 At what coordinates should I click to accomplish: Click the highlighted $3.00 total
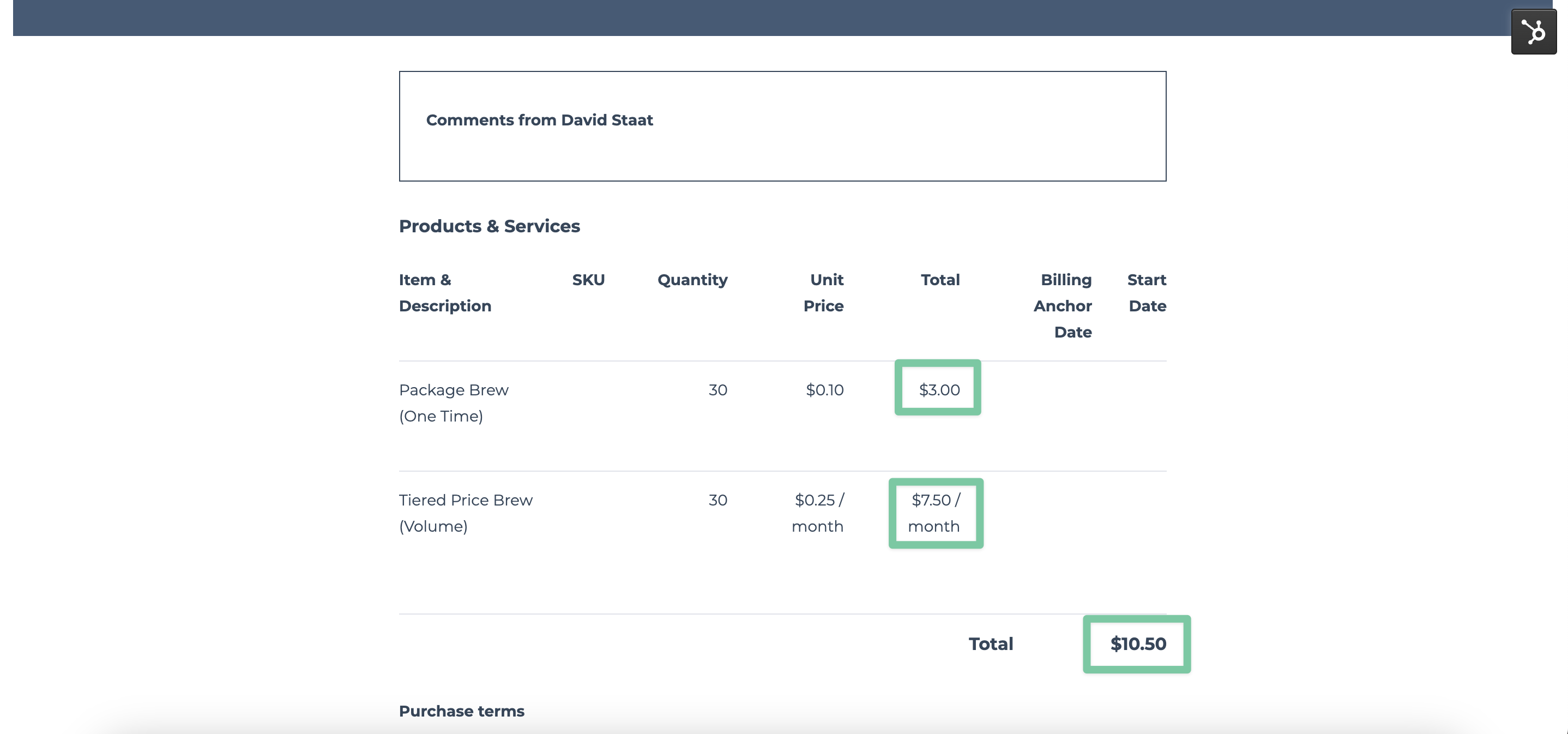click(938, 389)
